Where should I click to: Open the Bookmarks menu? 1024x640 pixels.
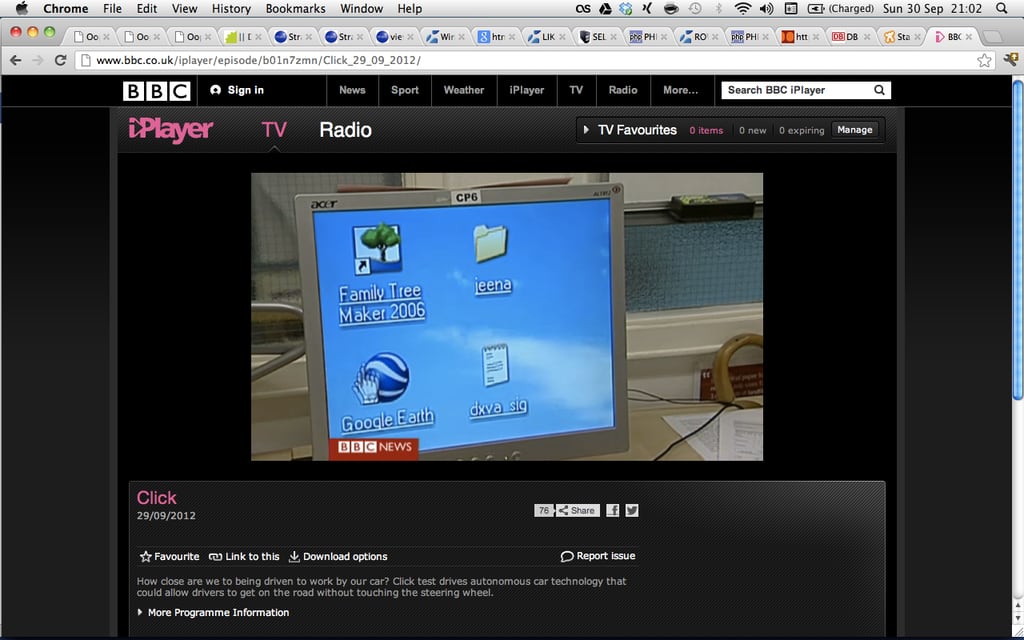tap(295, 8)
